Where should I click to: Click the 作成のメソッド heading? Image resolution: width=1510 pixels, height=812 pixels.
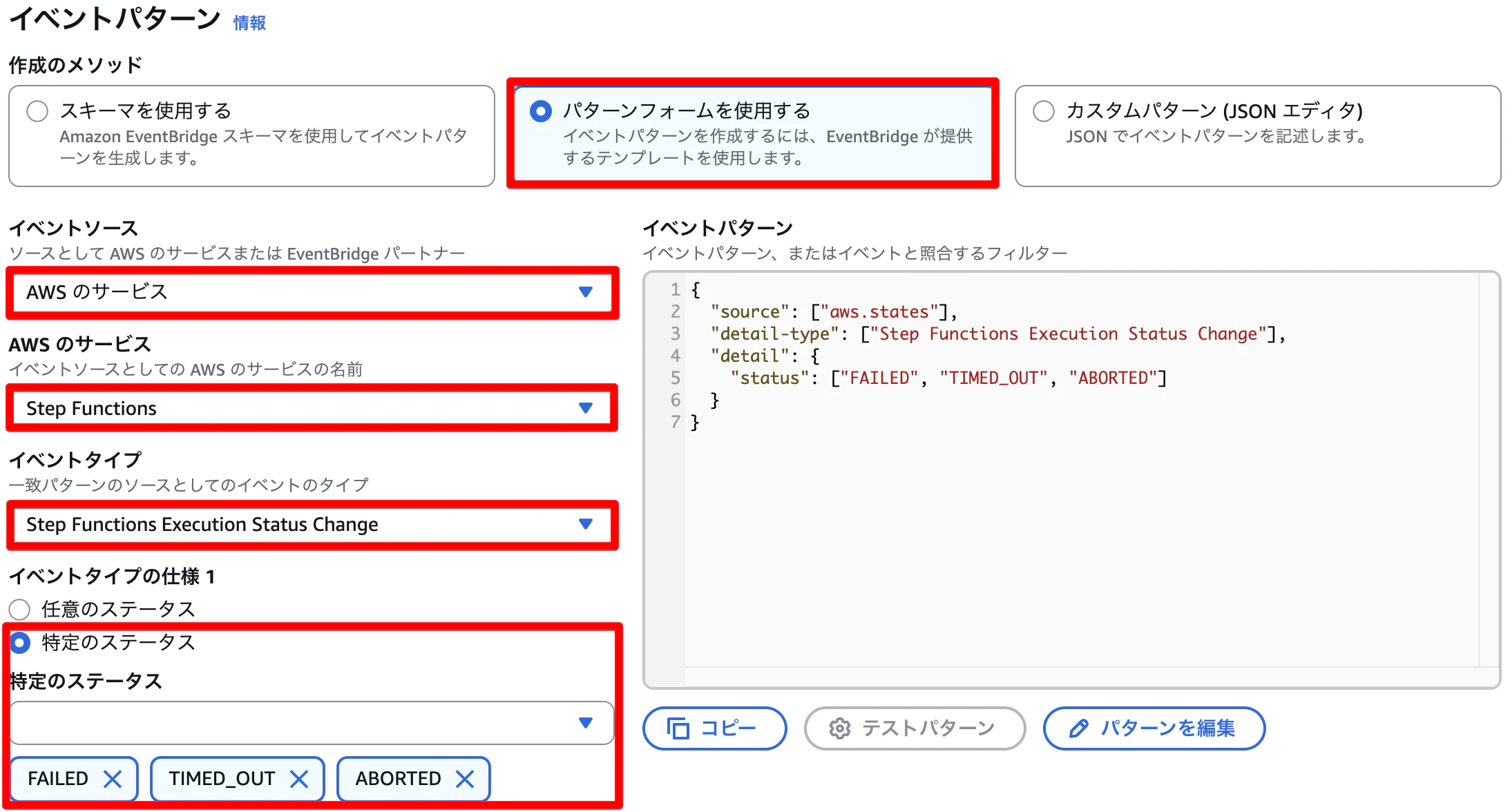tap(75, 65)
